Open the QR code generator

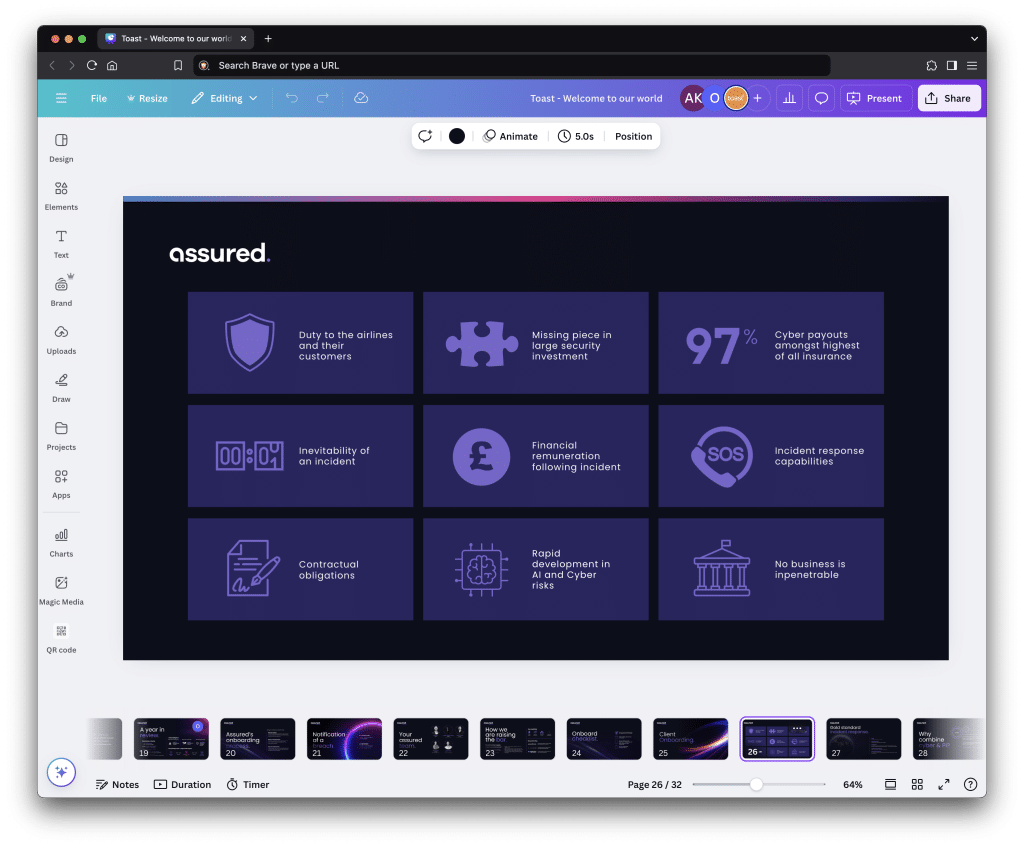(61, 637)
